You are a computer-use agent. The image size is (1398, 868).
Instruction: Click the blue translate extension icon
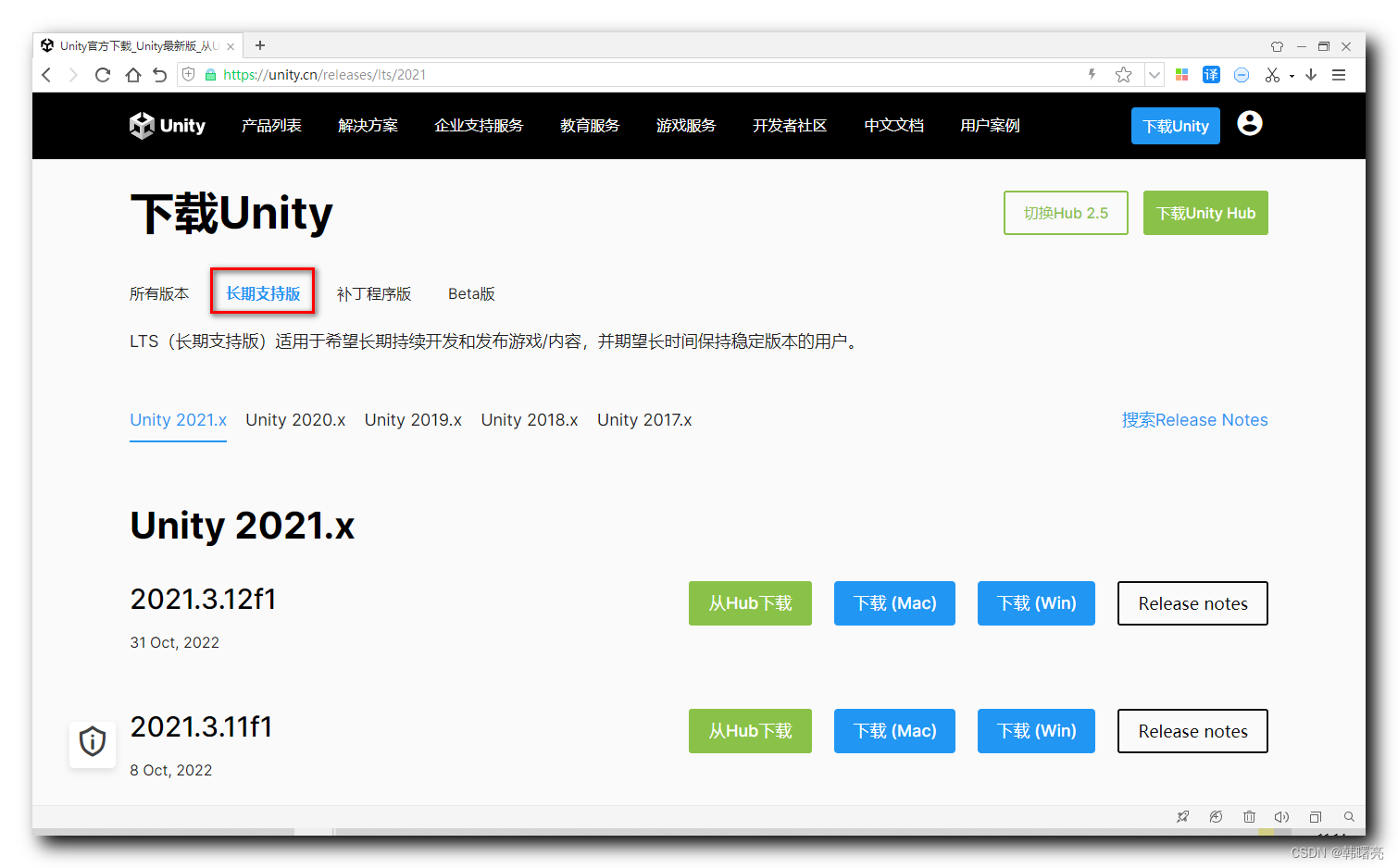click(x=1211, y=75)
